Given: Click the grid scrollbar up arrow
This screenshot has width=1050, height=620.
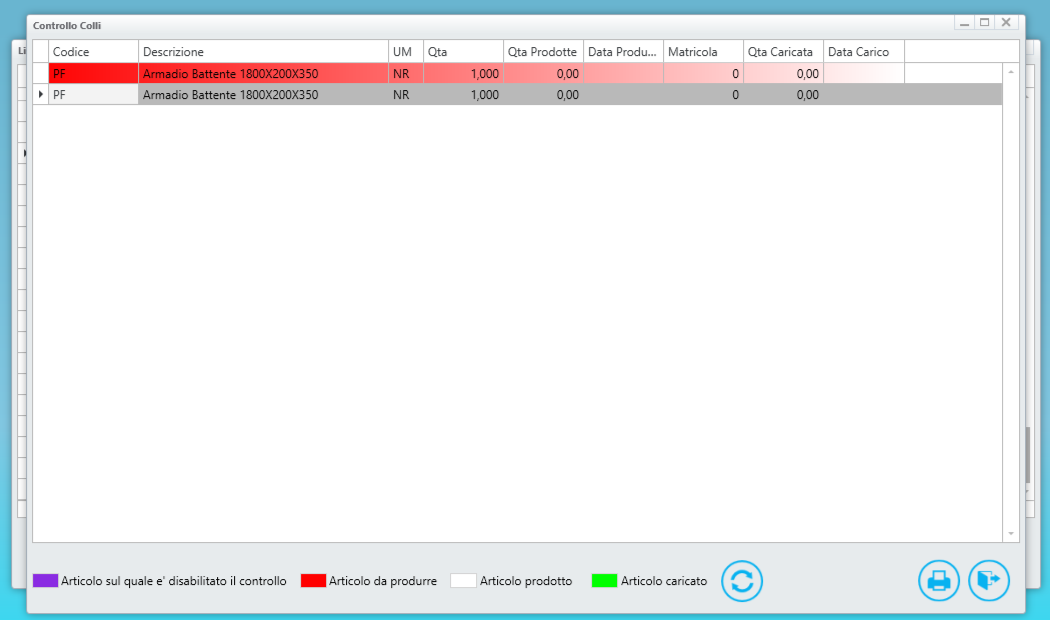Looking at the screenshot, I should pos(1011,72).
